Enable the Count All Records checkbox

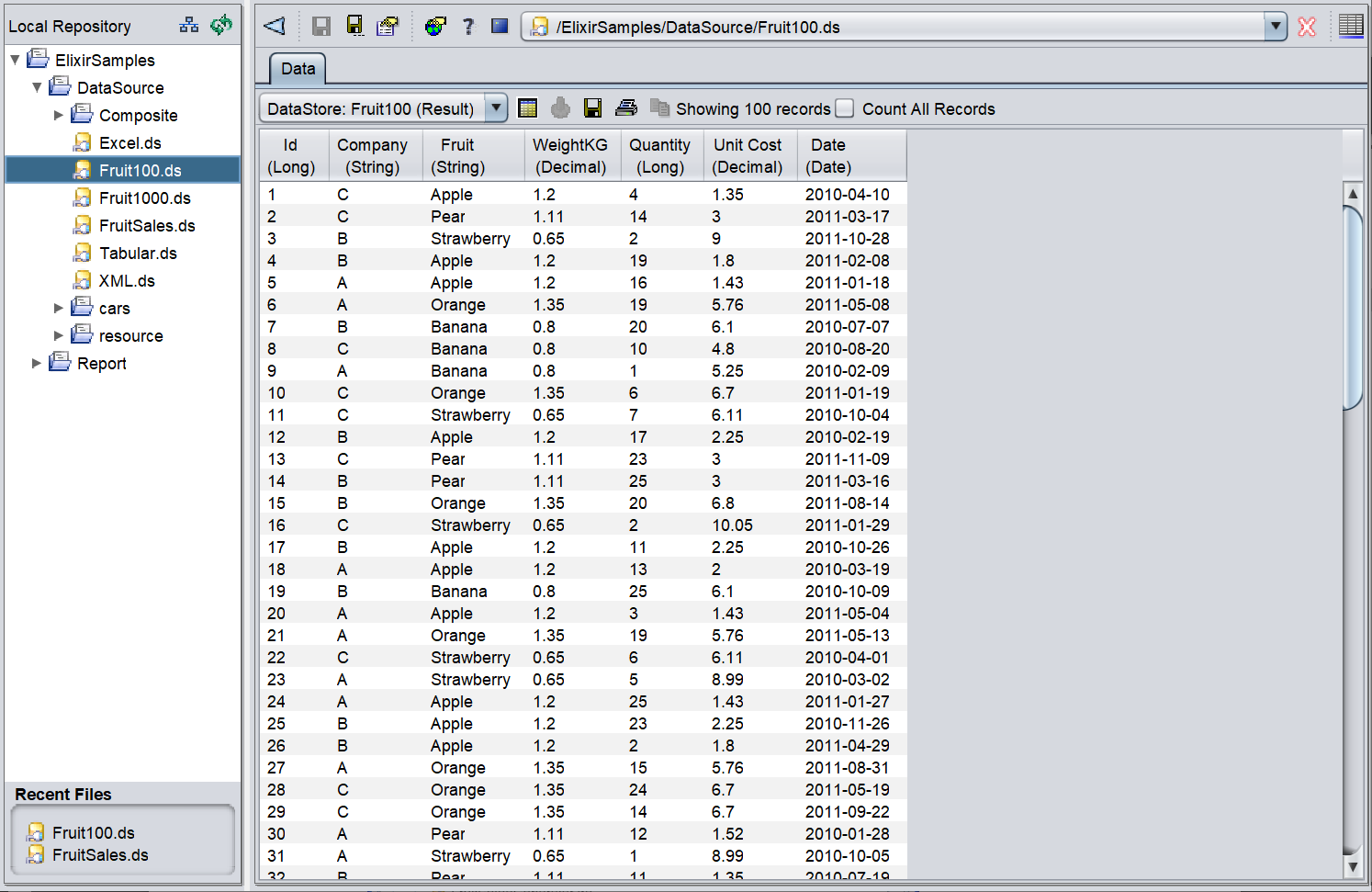tap(845, 108)
